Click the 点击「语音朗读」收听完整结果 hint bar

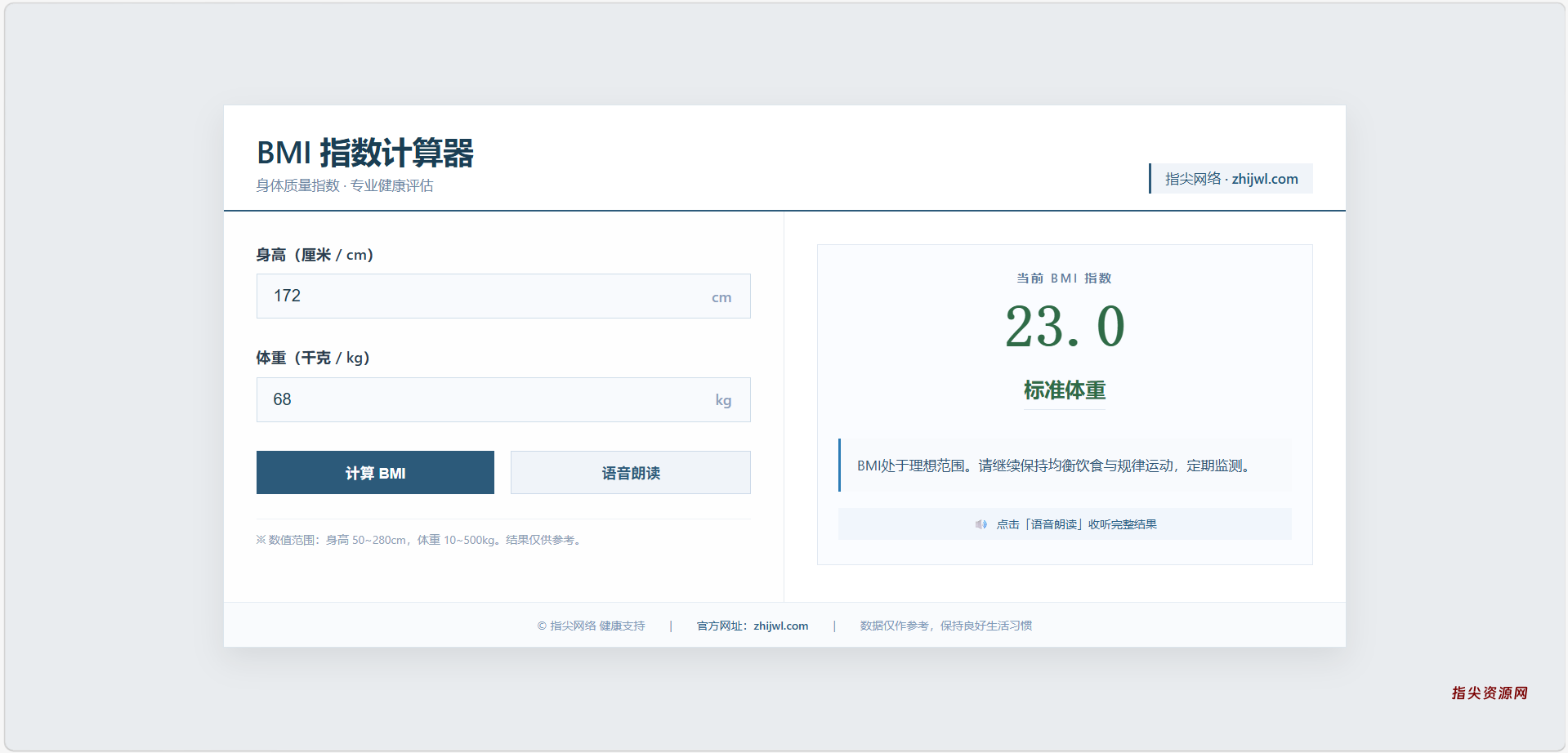[x=1065, y=524]
